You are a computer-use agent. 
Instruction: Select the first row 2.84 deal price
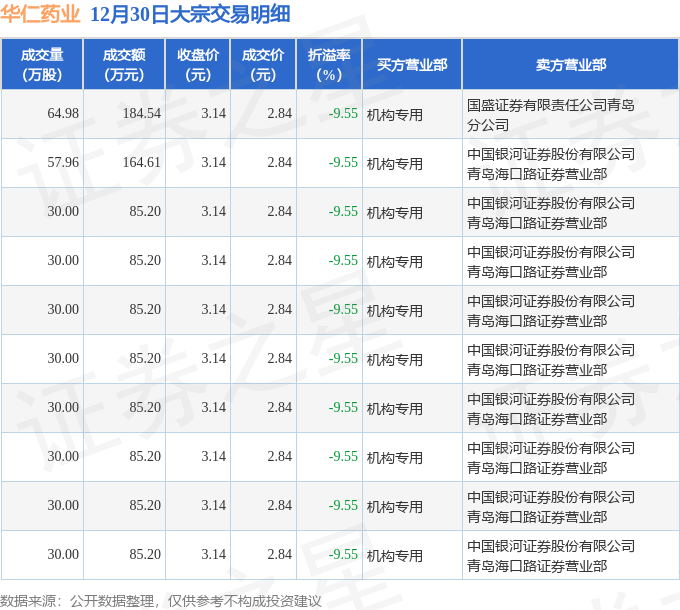tap(279, 114)
